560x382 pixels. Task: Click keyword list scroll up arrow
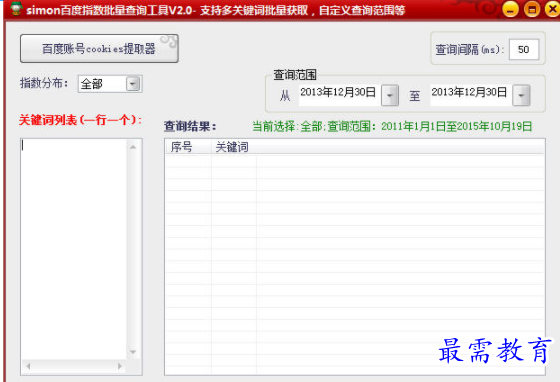pos(133,147)
